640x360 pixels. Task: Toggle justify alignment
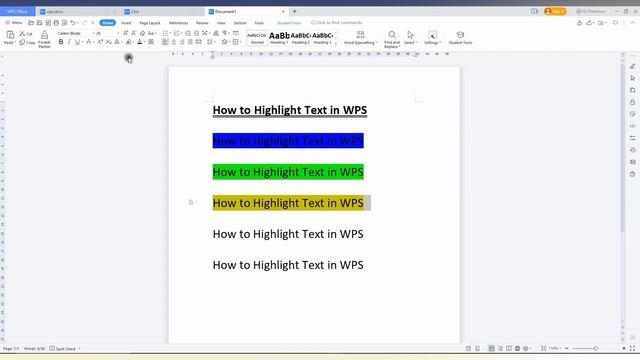[x=190, y=42]
